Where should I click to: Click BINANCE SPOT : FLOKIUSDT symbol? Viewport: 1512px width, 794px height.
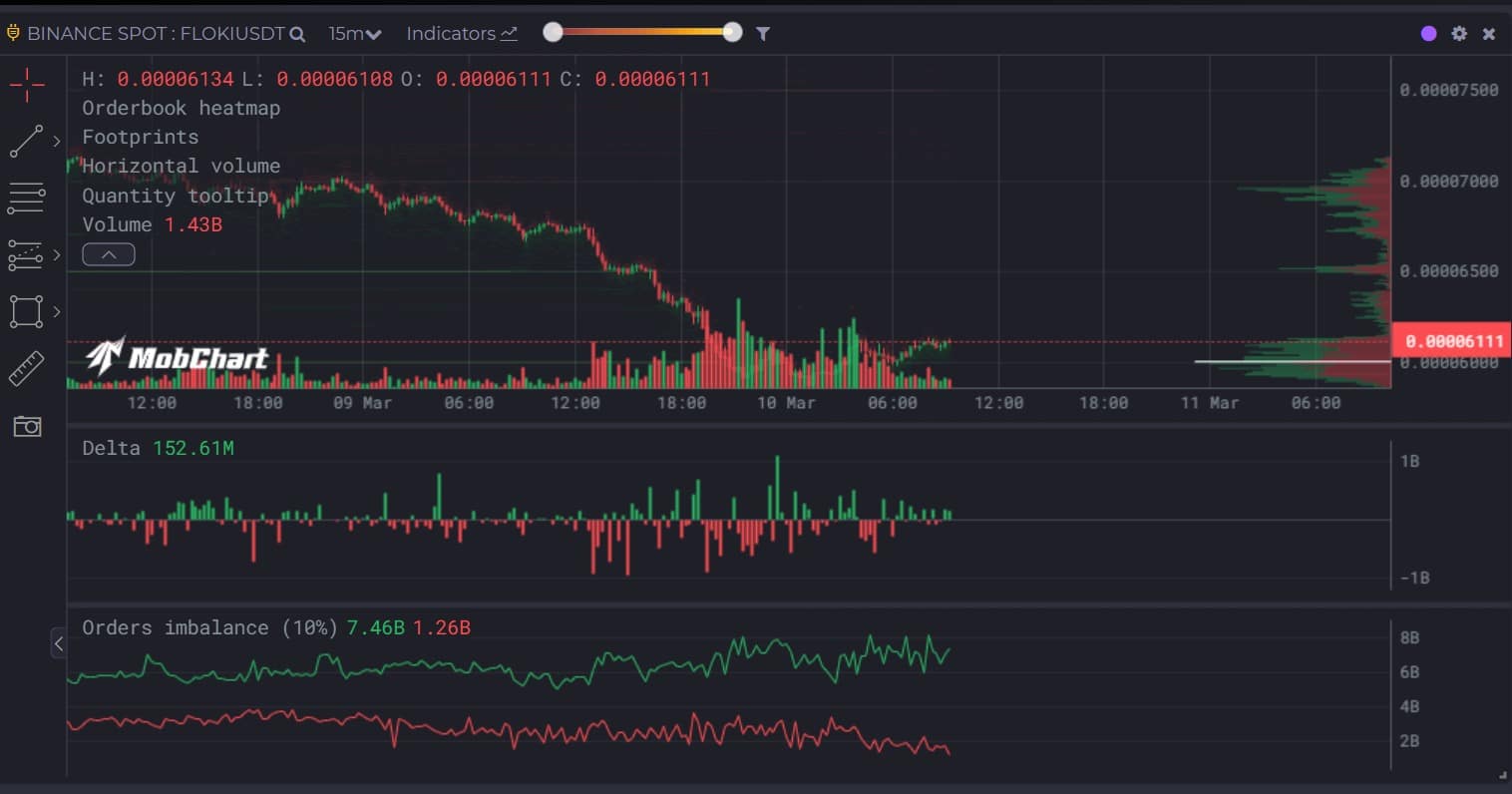click(156, 34)
